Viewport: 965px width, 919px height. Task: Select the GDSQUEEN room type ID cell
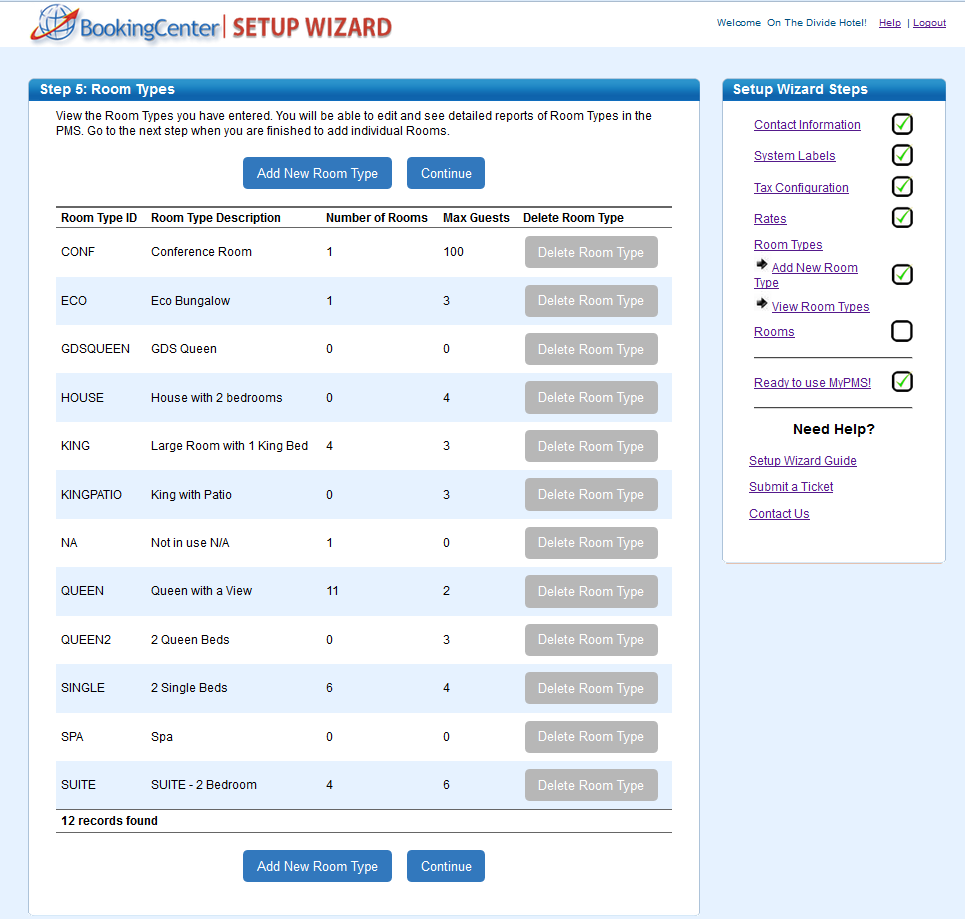(x=95, y=349)
